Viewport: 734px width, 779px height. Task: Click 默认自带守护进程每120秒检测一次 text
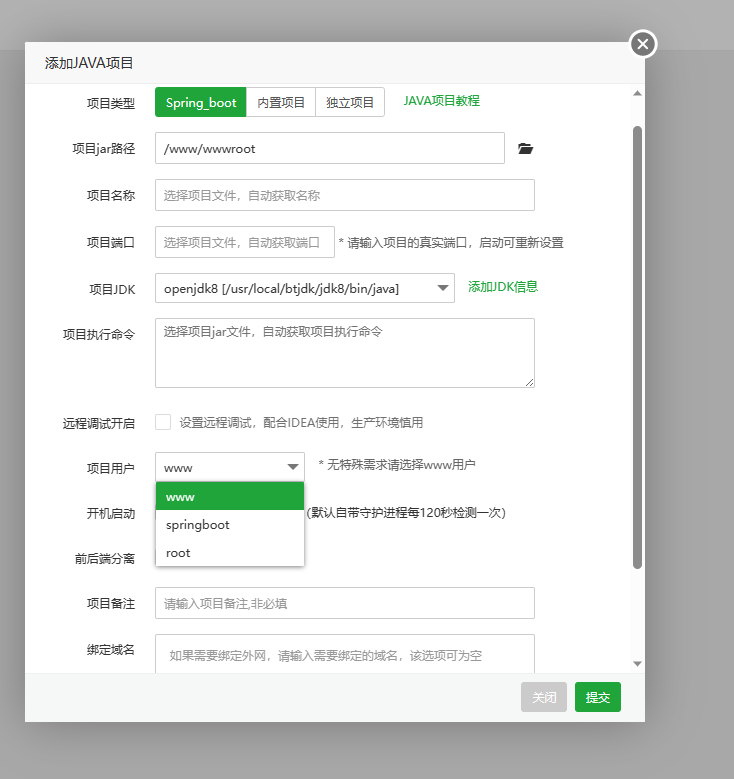(x=407, y=513)
